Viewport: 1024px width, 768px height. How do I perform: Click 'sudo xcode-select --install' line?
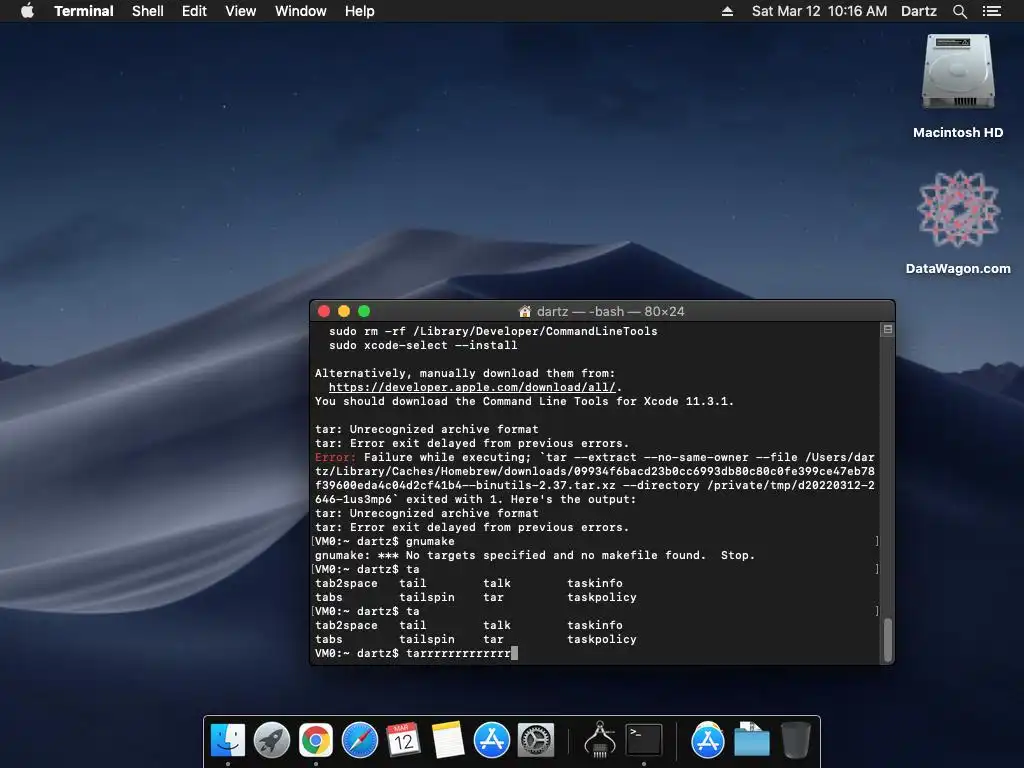[x=423, y=345]
